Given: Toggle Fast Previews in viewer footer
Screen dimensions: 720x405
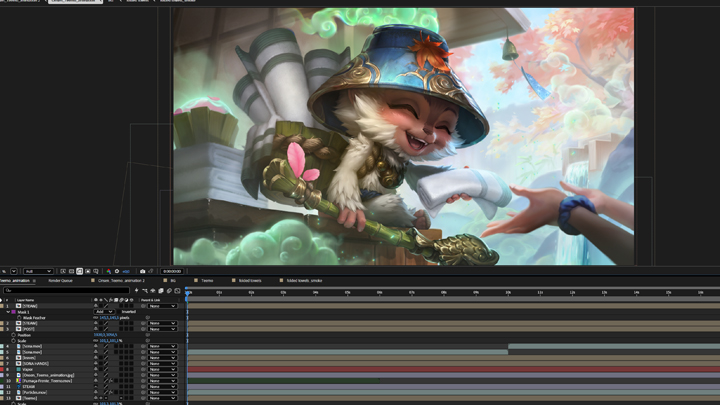Looking at the screenshot, I should pyautogui.click(x=63, y=271).
